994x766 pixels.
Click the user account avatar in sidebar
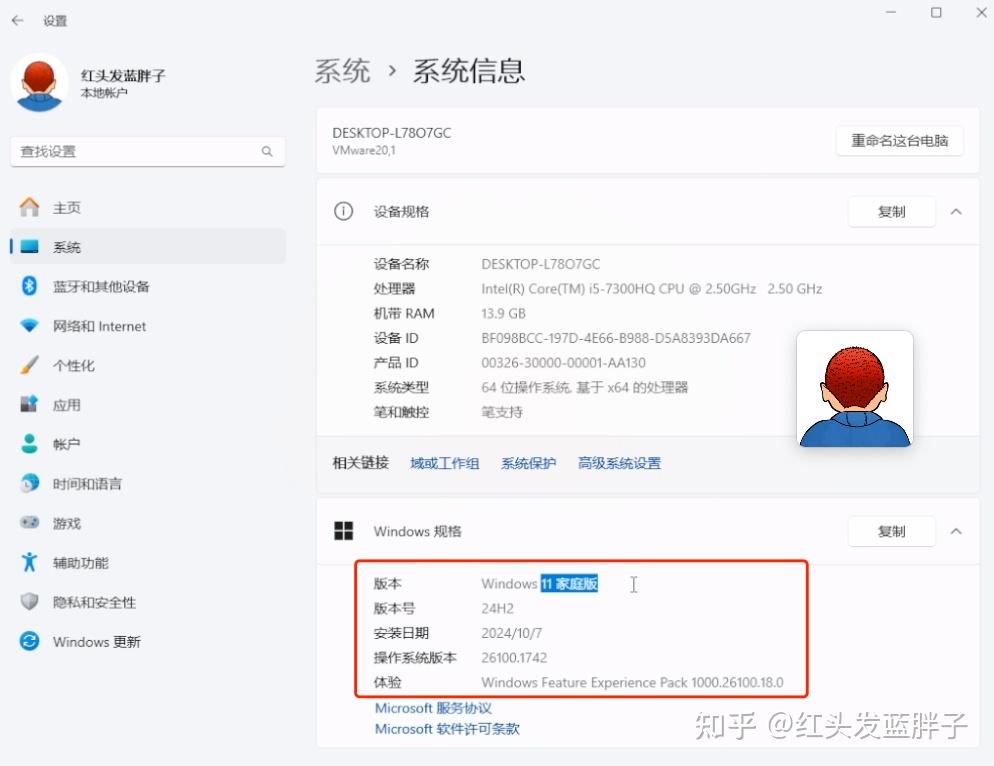(39, 83)
